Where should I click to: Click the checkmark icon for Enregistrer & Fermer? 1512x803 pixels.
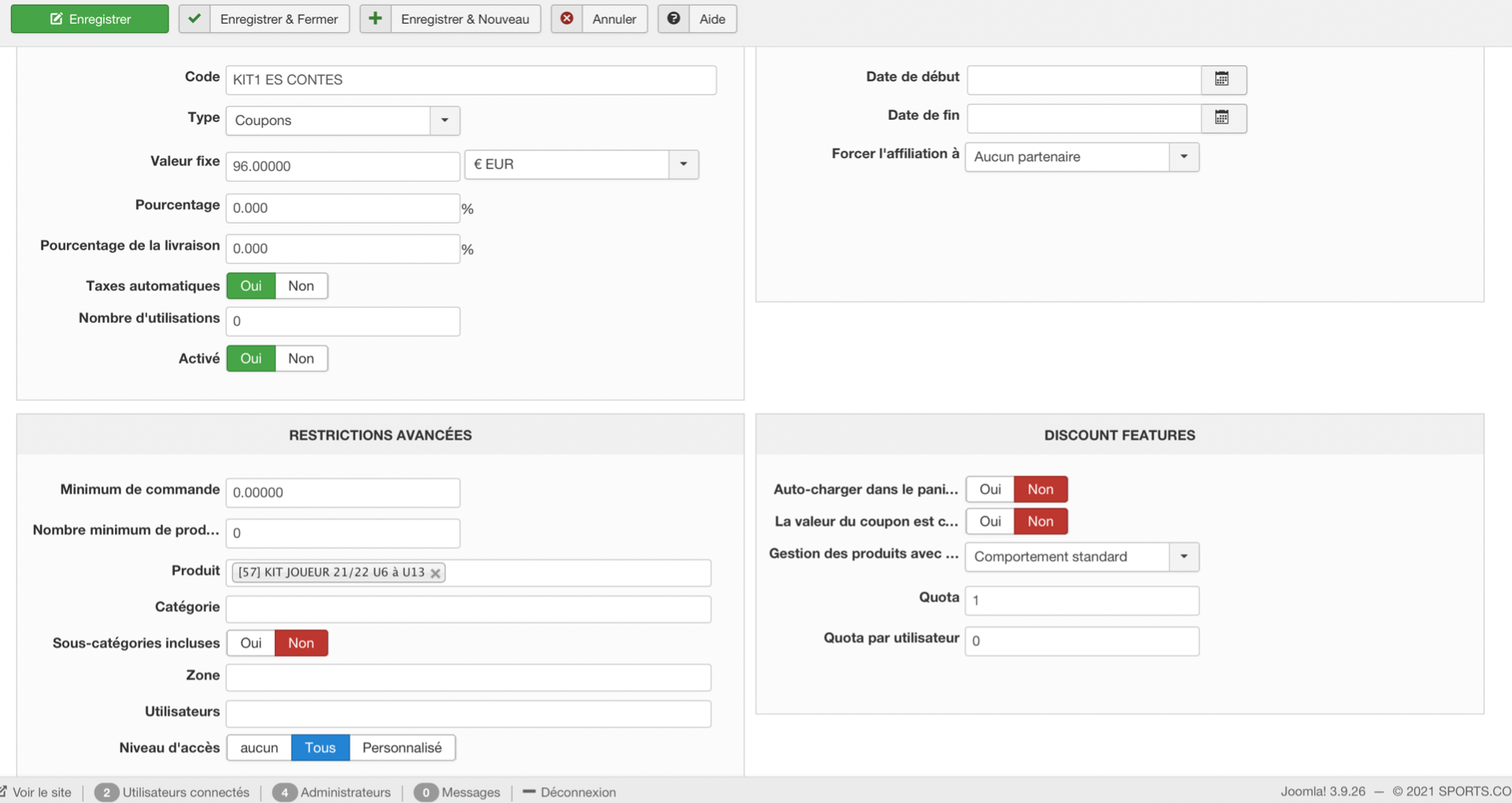pyautogui.click(x=195, y=19)
